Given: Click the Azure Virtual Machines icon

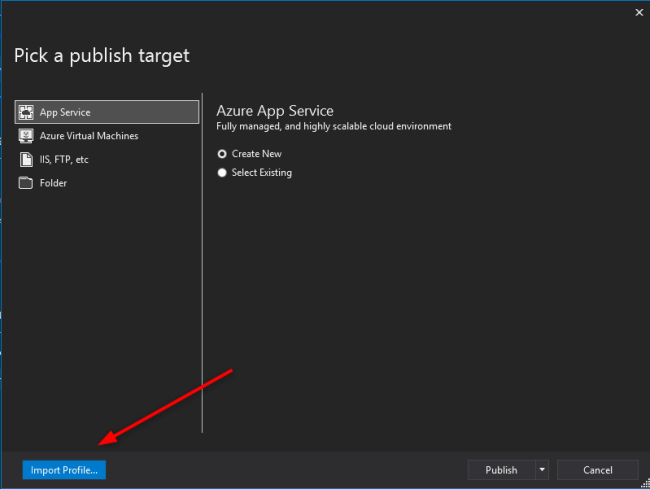Looking at the screenshot, I should point(27,136).
